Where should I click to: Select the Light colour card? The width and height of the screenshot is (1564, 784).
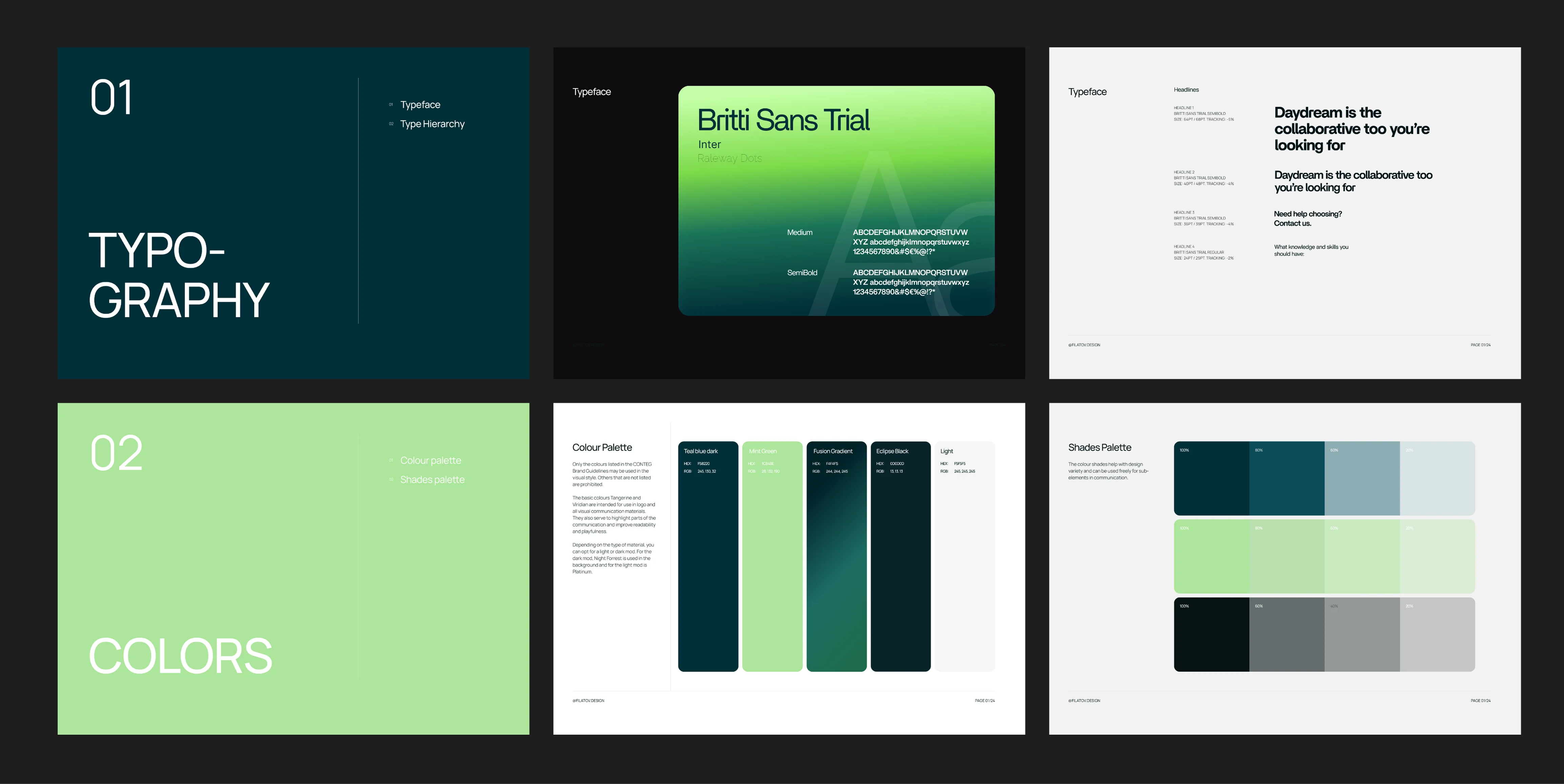(x=965, y=556)
